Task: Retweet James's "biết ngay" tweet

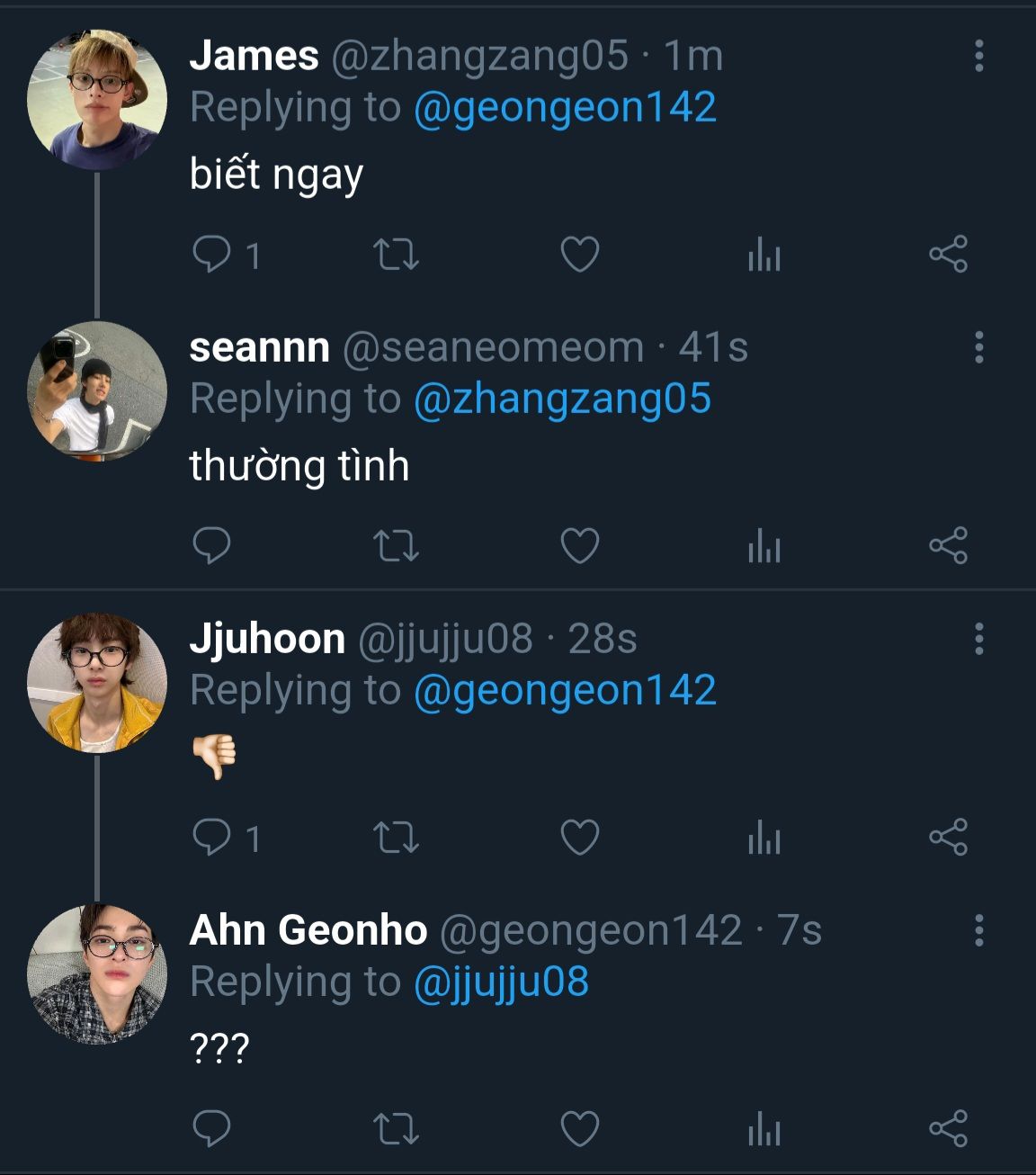Action: click(x=396, y=255)
